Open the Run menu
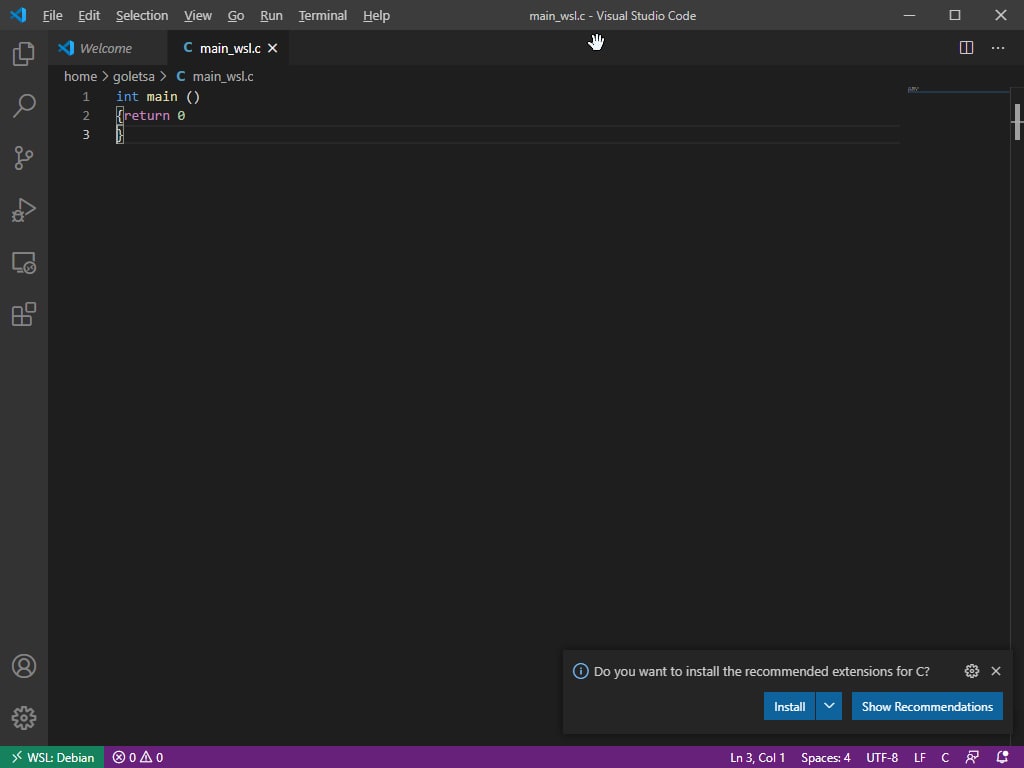The height and width of the screenshot is (768, 1024). (271, 16)
